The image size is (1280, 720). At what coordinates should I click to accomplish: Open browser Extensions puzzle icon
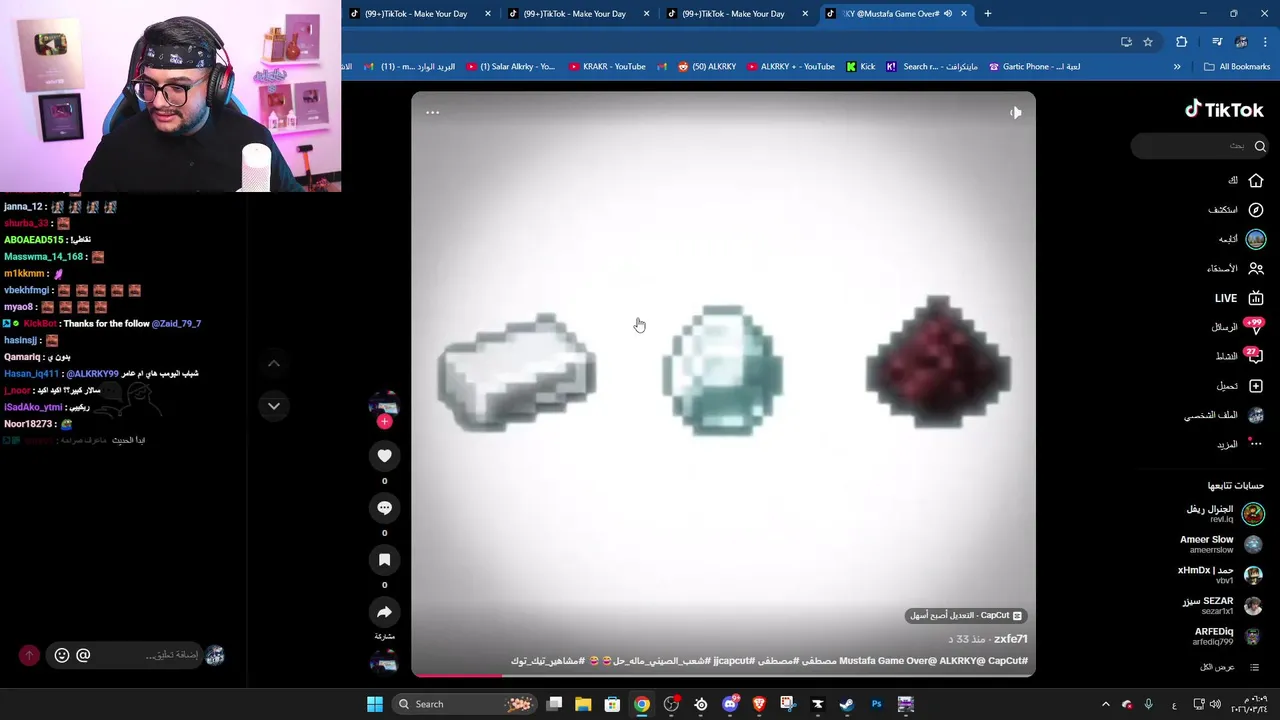[1182, 42]
